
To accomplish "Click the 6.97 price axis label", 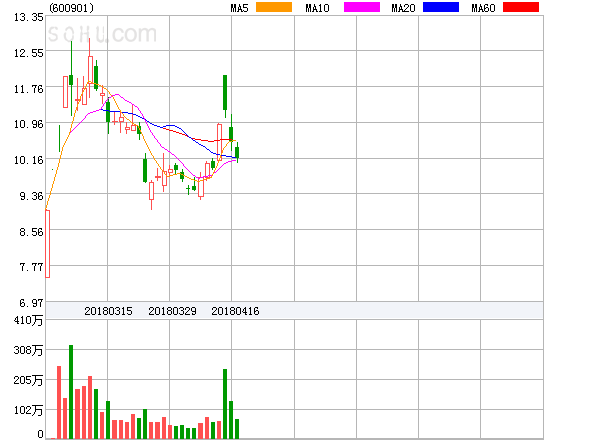I will [x=31, y=303].
